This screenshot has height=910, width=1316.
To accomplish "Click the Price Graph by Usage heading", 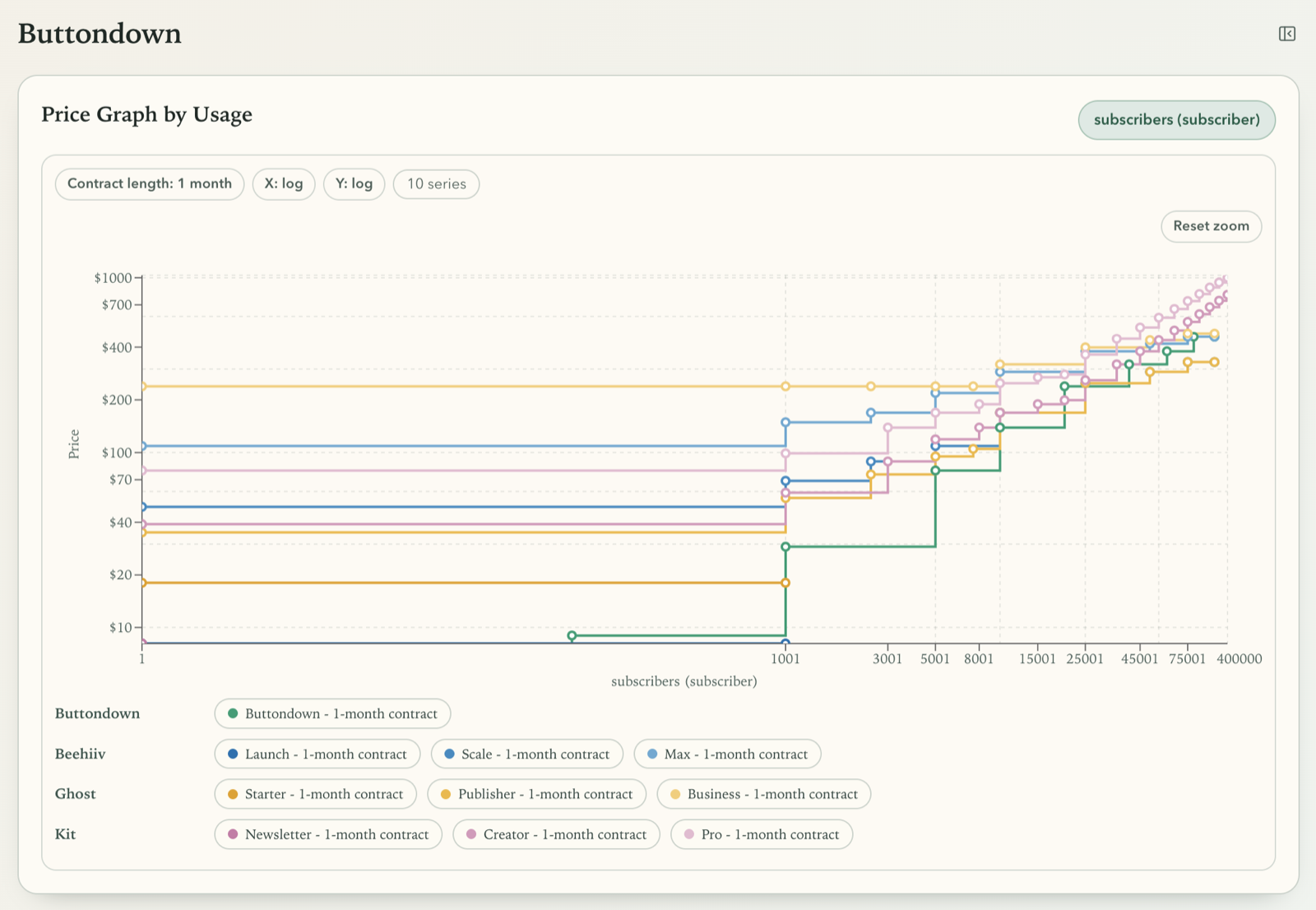I will point(146,114).
